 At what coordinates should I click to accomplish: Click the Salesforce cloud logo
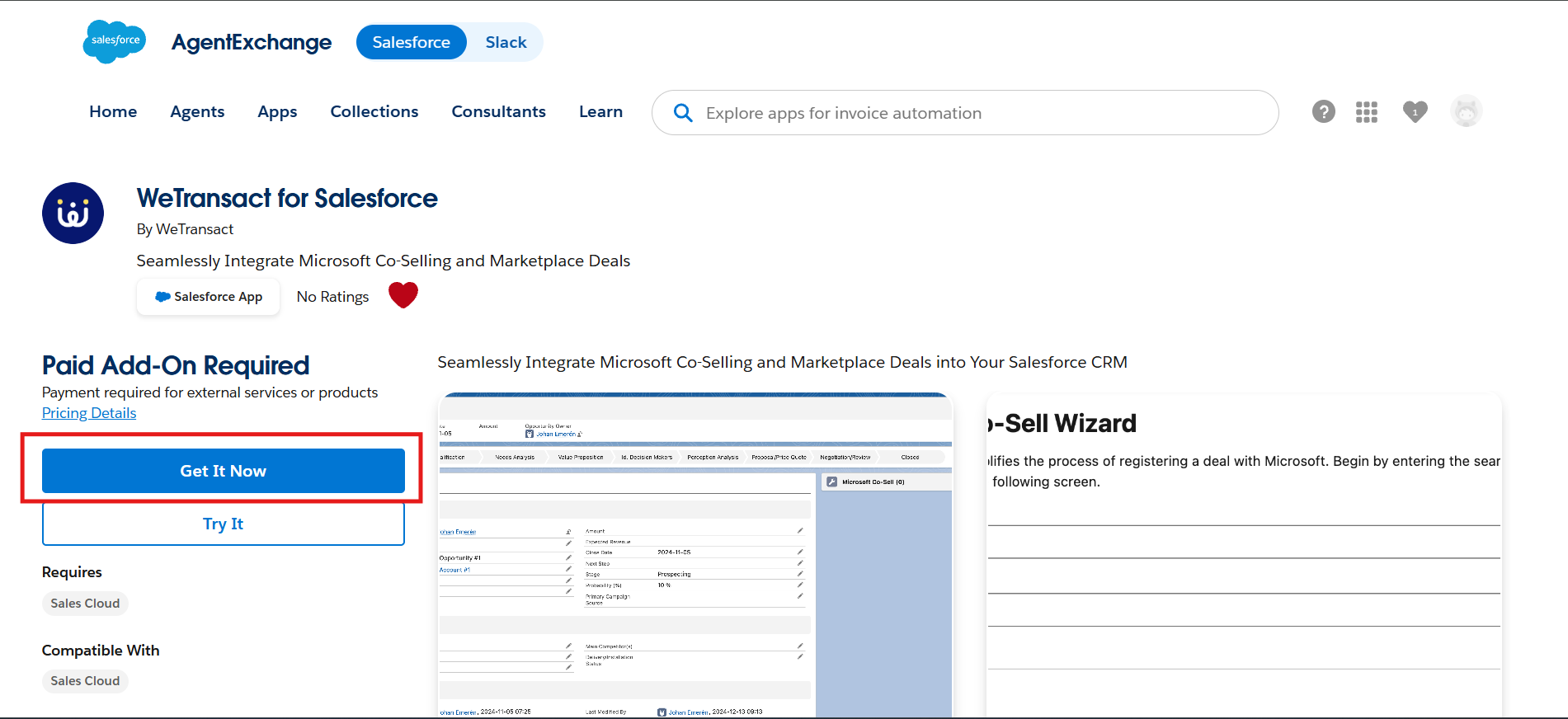pyautogui.click(x=115, y=41)
